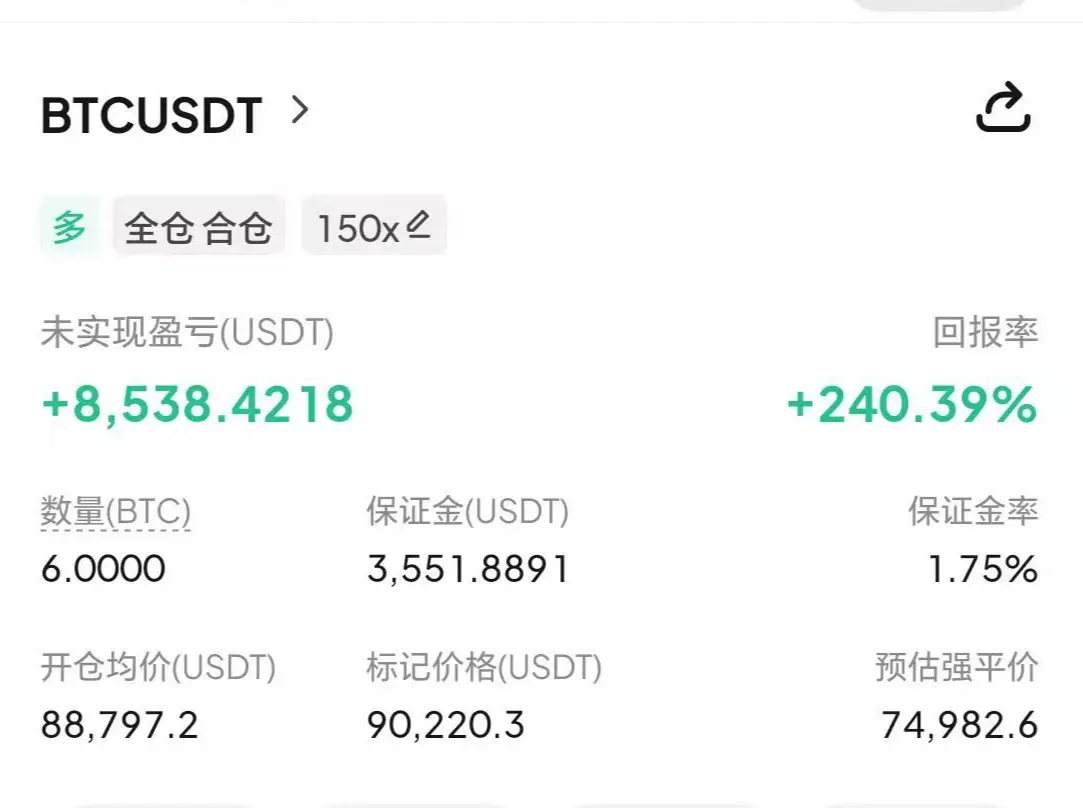Click the pencil edit icon beside 150x

click(418, 225)
